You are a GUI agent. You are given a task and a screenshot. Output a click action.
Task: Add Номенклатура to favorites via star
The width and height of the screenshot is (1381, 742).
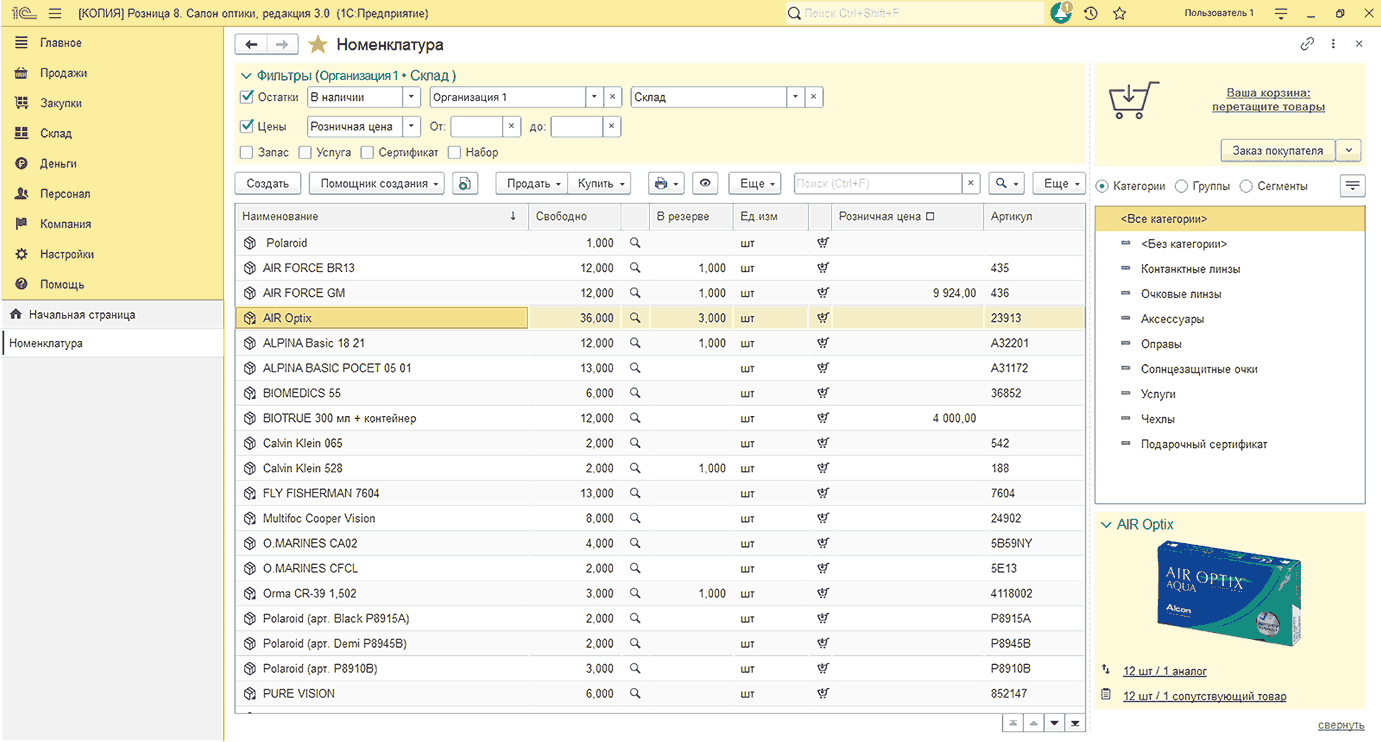(317, 44)
